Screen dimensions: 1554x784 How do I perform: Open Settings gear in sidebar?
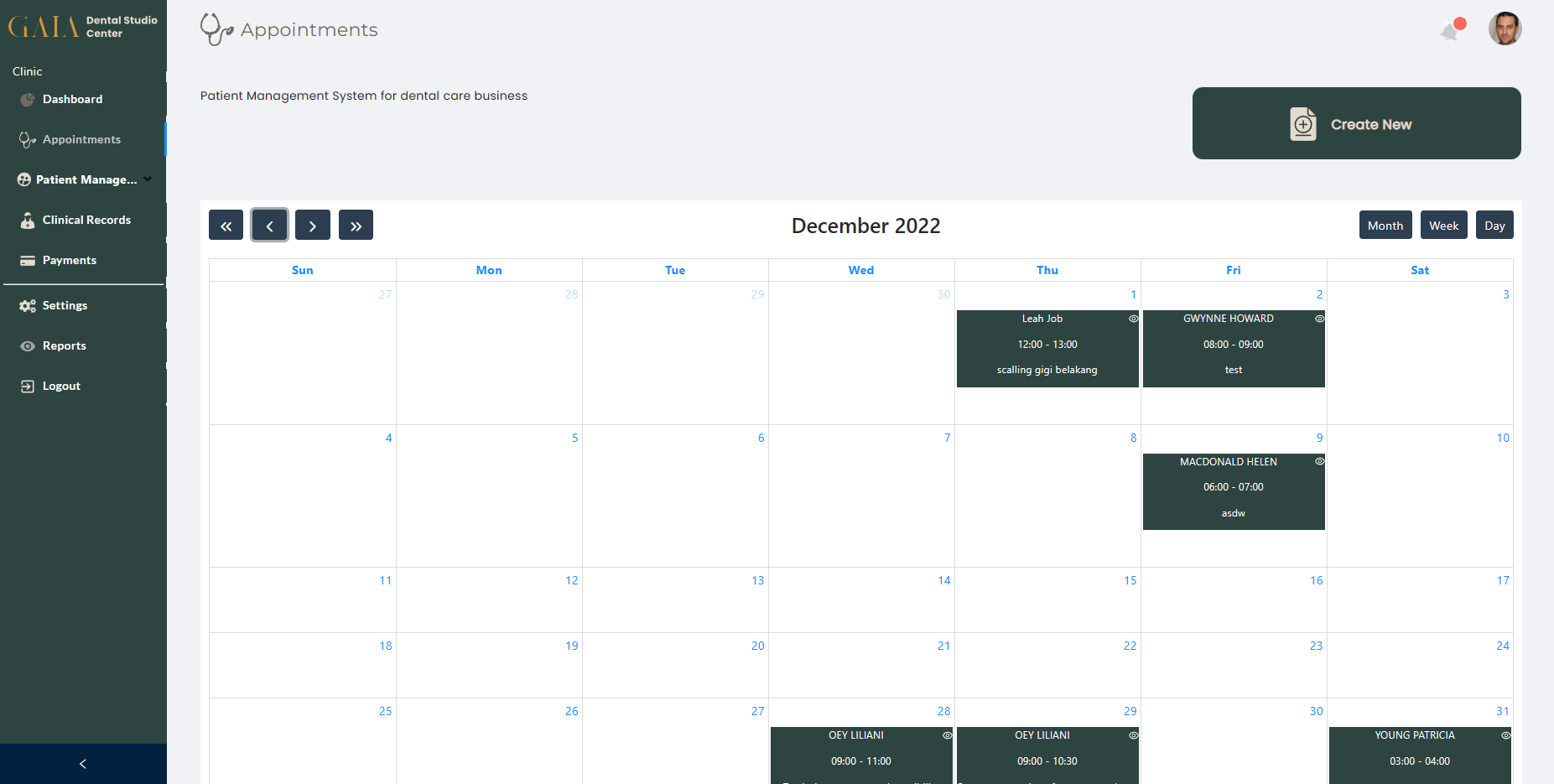(x=28, y=305)
